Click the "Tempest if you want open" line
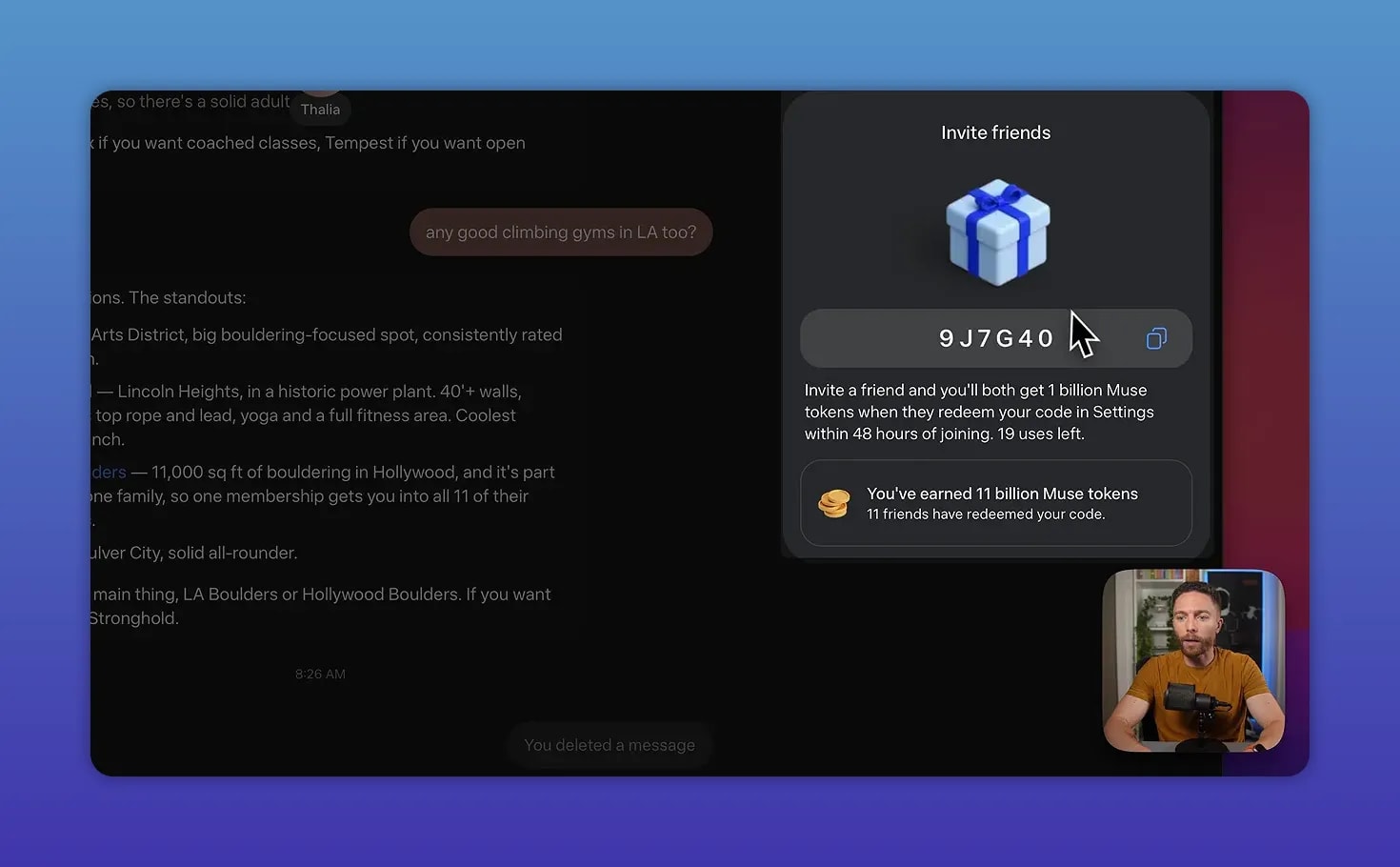The image size is (1400, 867). coord(308,143)
